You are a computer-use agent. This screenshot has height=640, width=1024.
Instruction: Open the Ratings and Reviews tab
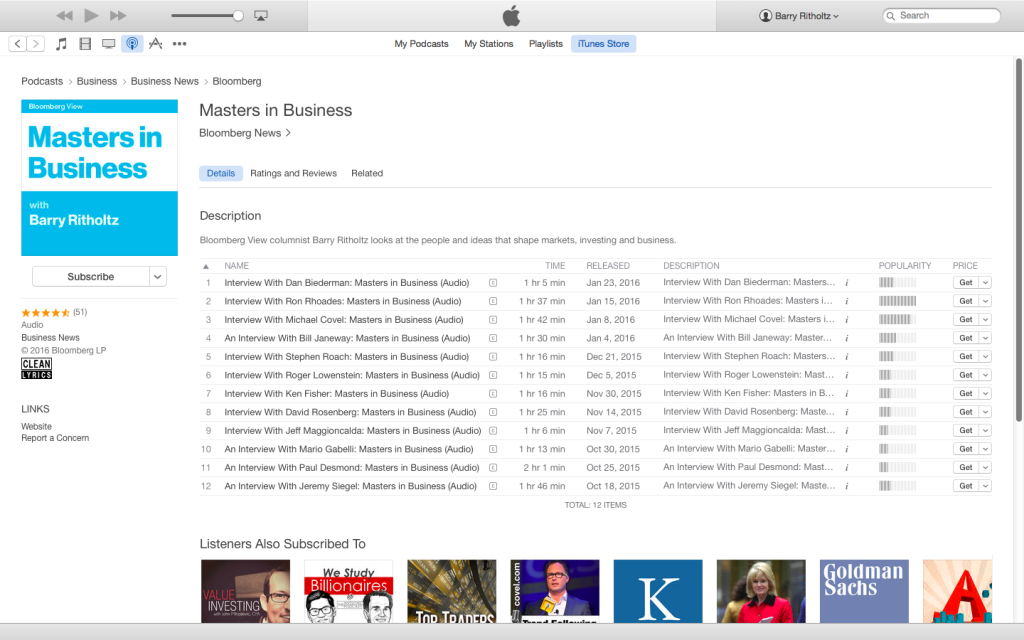[x=293, y=173]
